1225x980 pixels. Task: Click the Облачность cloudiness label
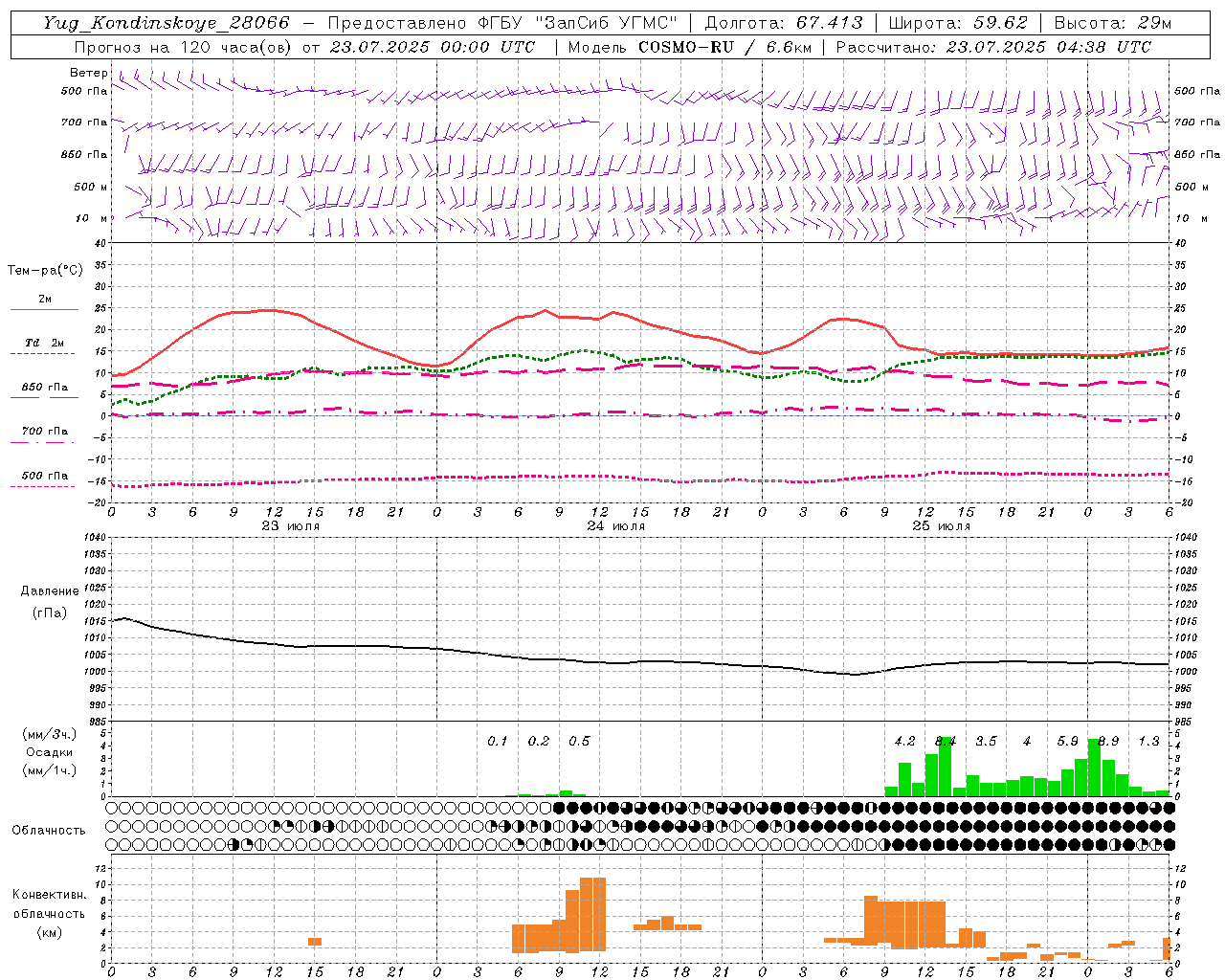pos(49,830)
